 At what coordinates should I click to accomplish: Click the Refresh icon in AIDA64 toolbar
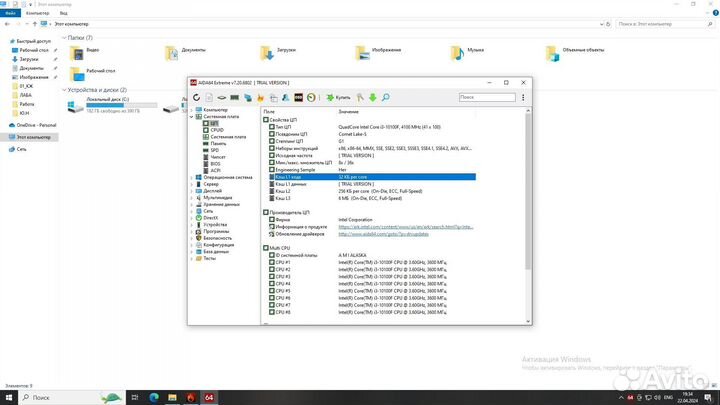point(197,97)
